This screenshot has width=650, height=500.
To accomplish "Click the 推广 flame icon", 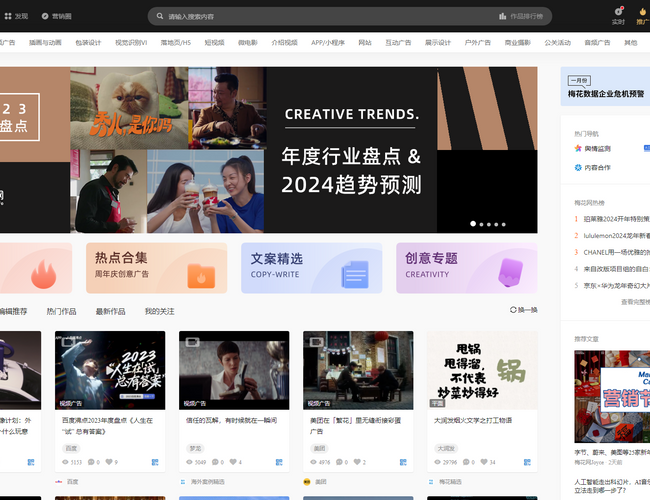I will tap(642, 12).
